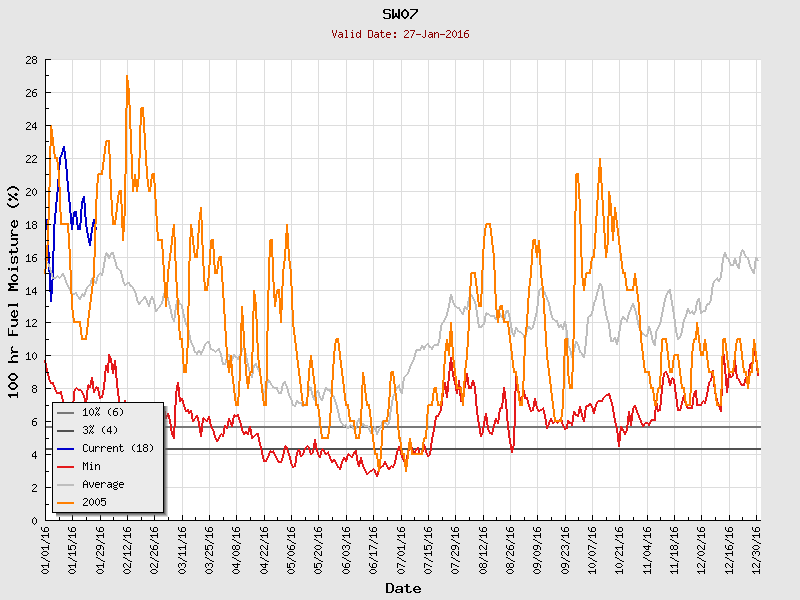Click the orange line swatch beside 2005
800x600 pixels.
(67, 502)
